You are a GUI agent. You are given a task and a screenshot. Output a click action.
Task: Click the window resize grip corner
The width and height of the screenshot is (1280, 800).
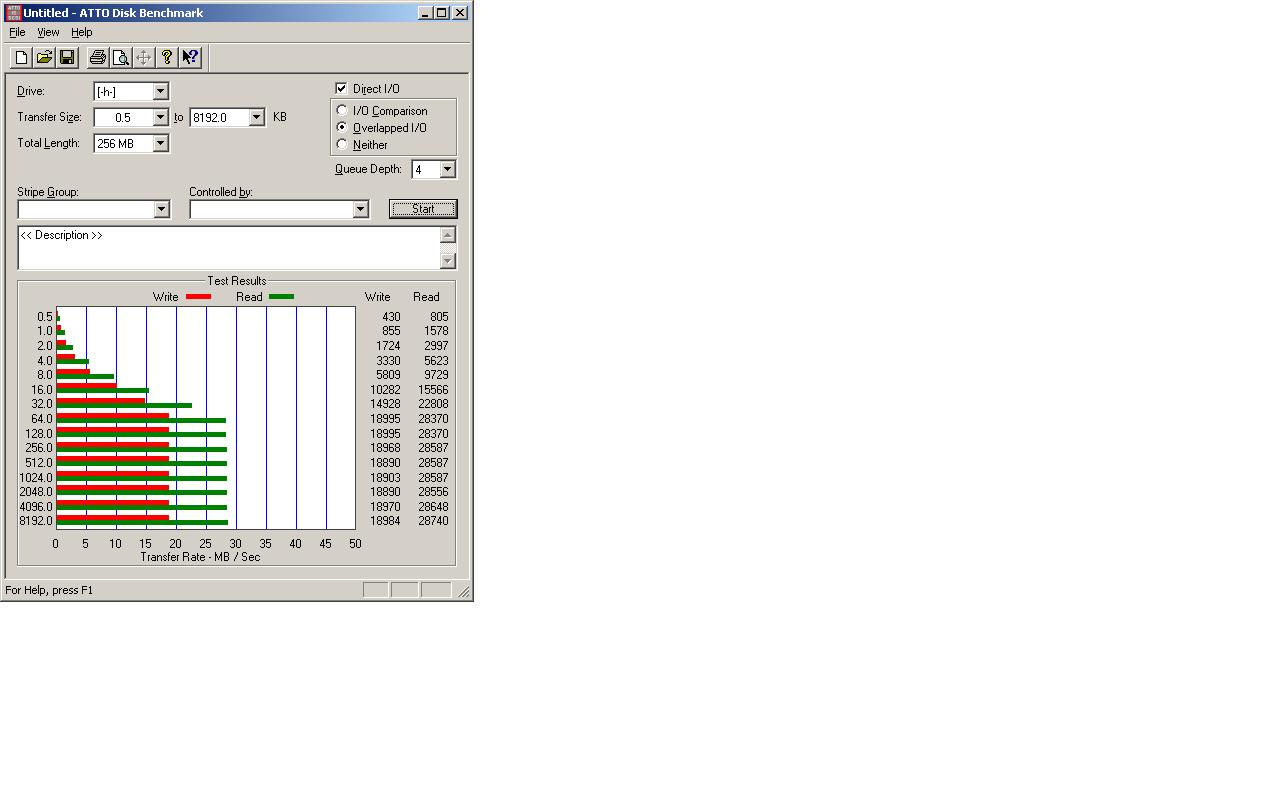point(464,591)
